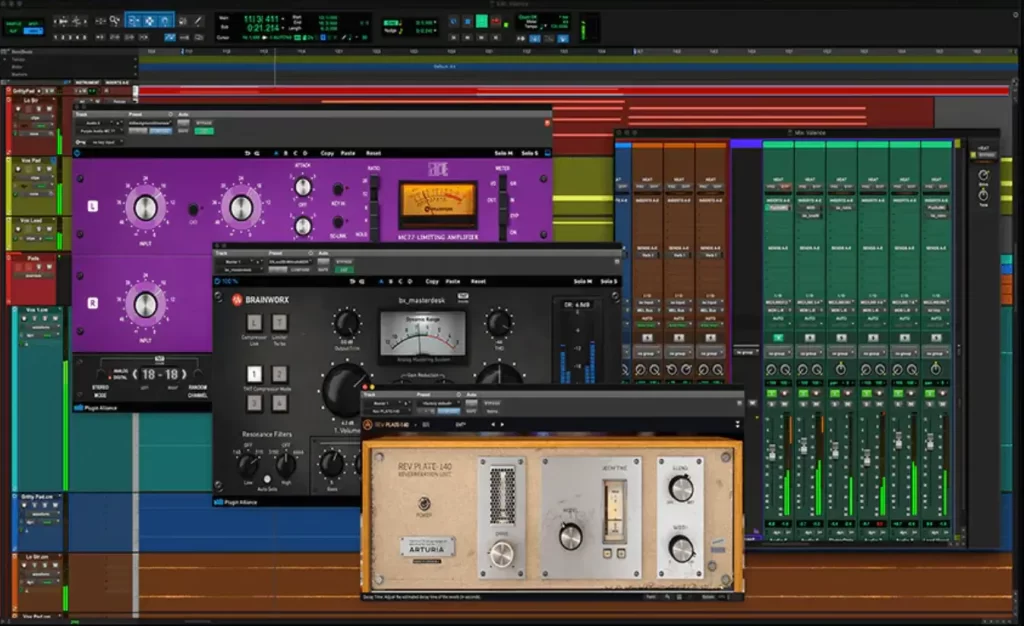Click the Decay Time selector on Rev Plate-140

coord(614,512)
